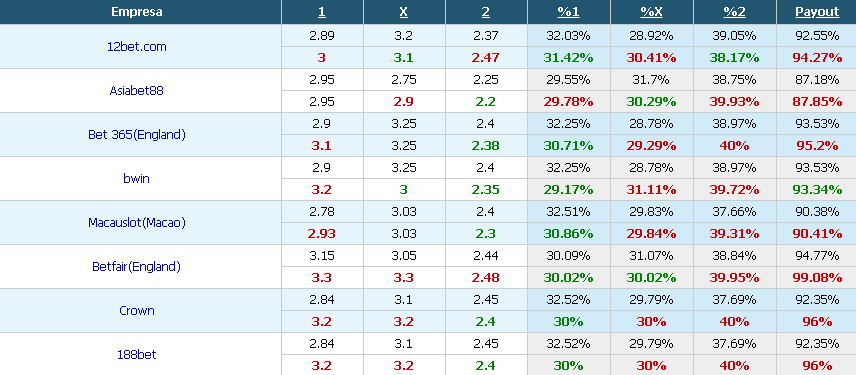Sort by the %X column header
Viewport: 856px width, 375px height.
(651, 12)
